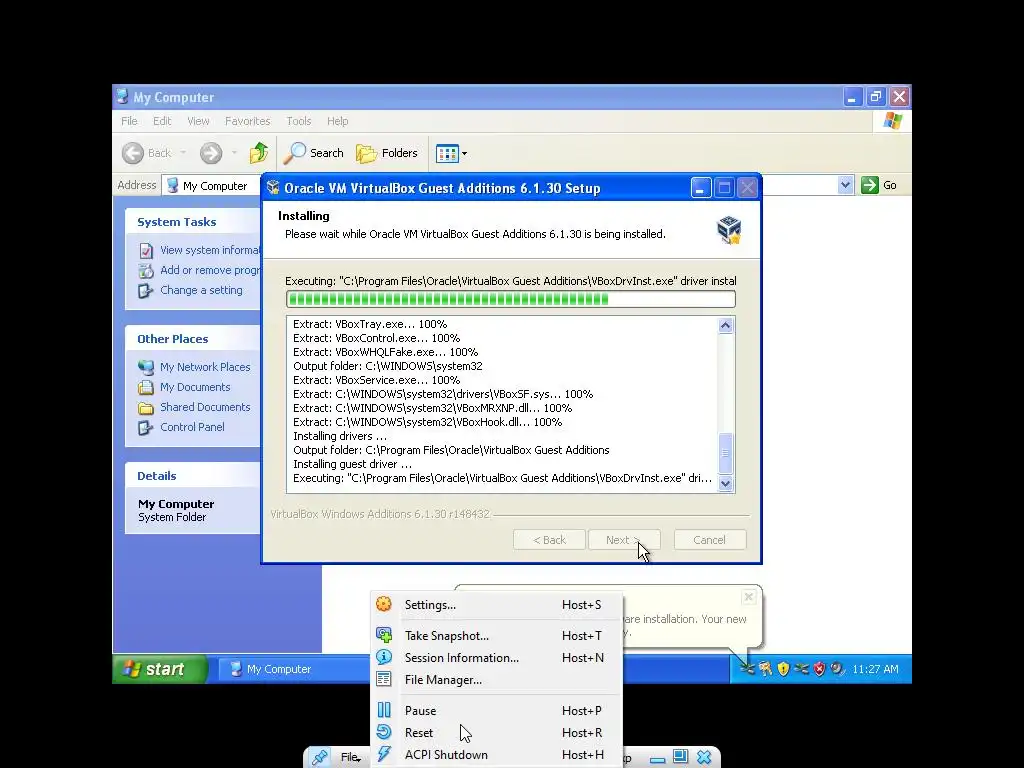Open the File menu on the mini toolbar

click(x=350, y=758)
